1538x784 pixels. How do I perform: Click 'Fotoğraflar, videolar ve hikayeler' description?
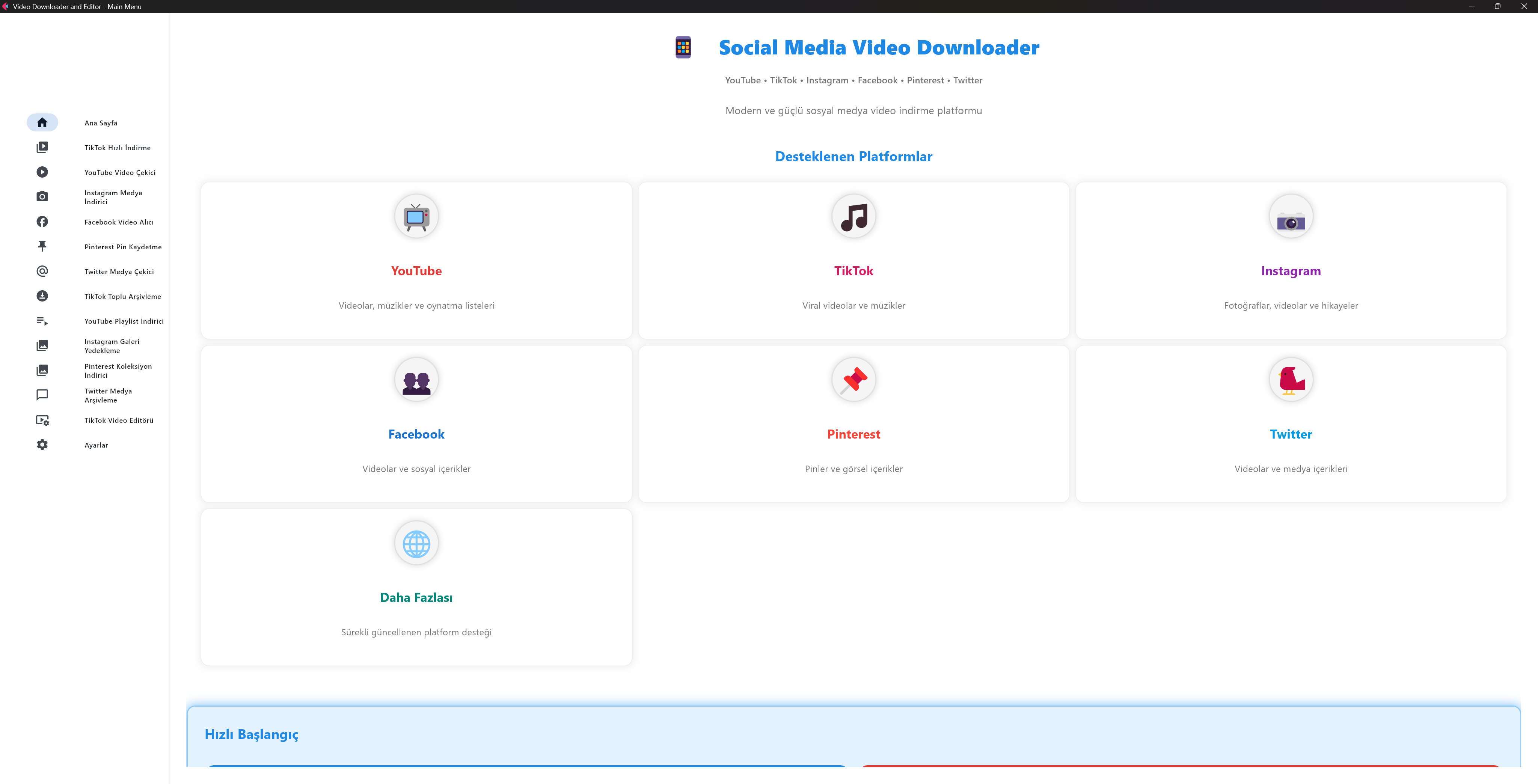tap(1291, 306)
